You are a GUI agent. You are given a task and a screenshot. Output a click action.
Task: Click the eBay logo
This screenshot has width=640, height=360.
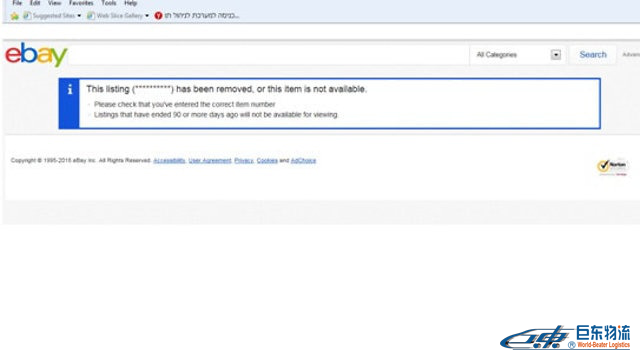tap(36, 54)
